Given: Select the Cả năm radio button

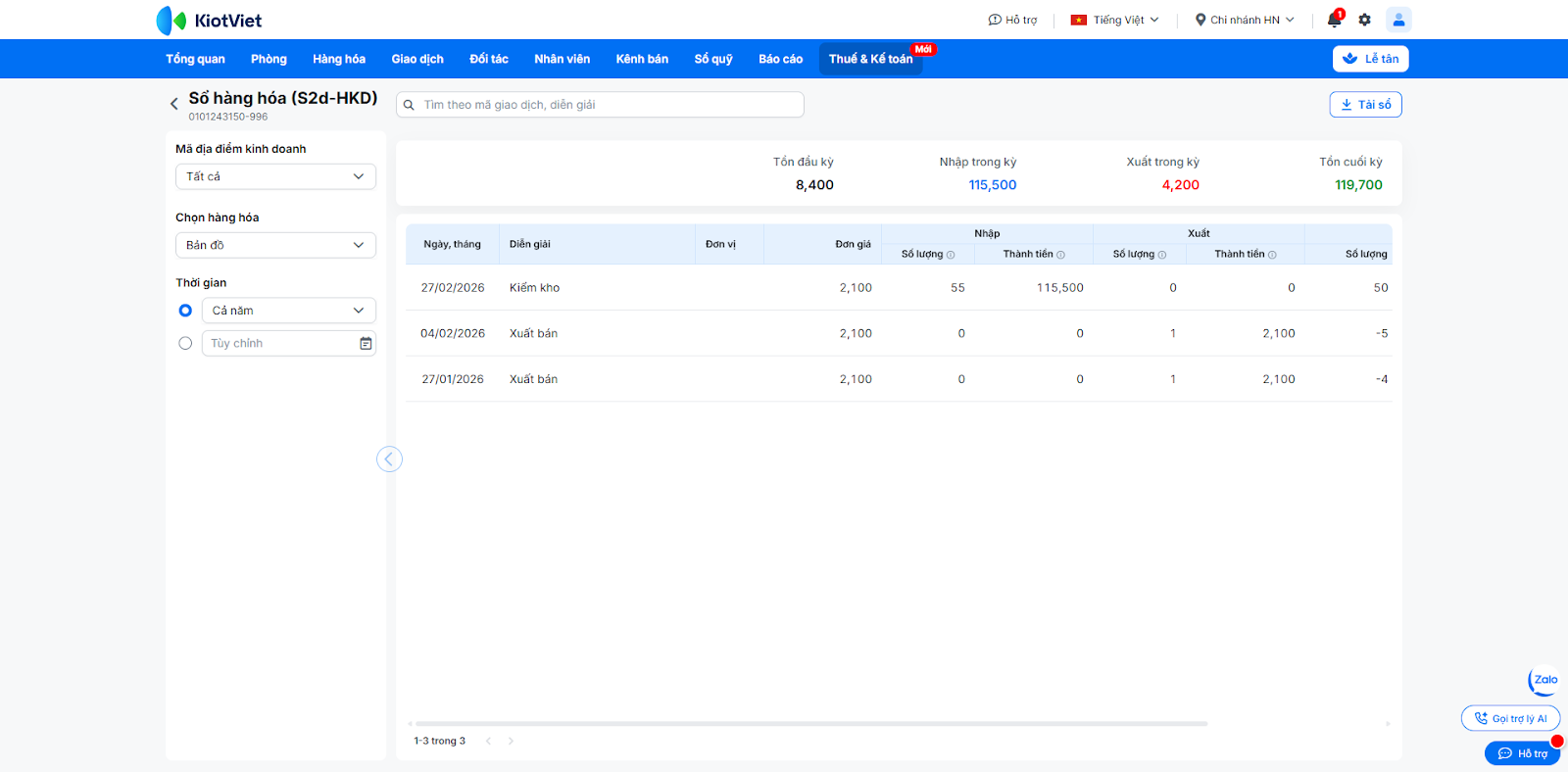Looking at the screenshot, I should [x=185, y=311].
